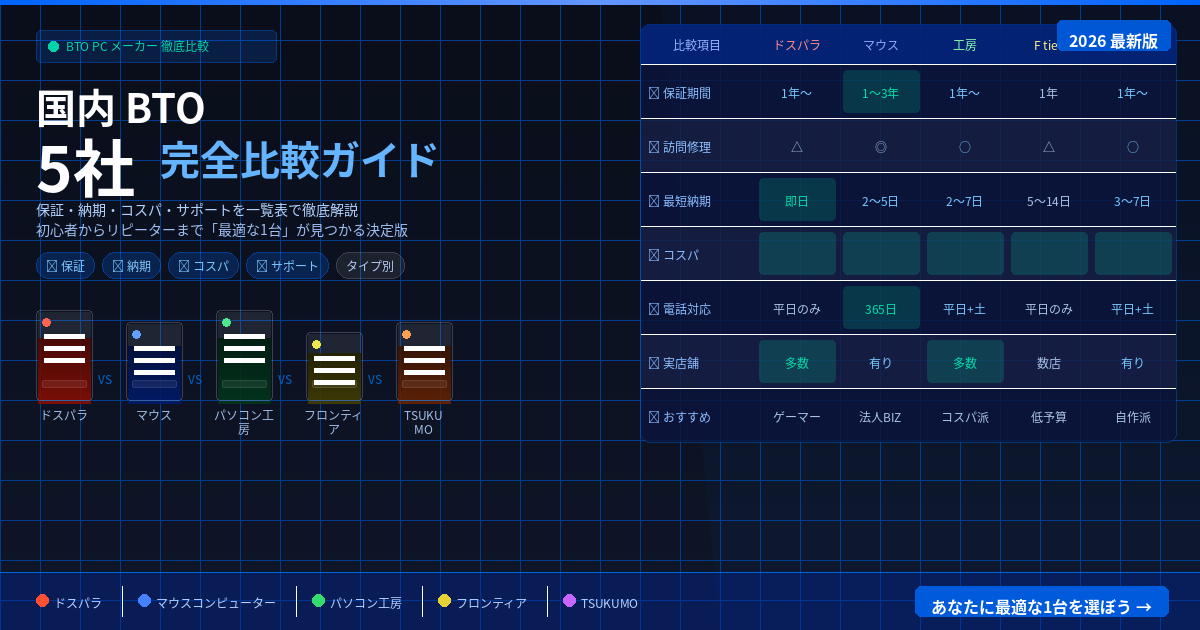
Task: Click the yellow フロンティア legend dot
Action: pyautogui.click(x=444, y=601)
